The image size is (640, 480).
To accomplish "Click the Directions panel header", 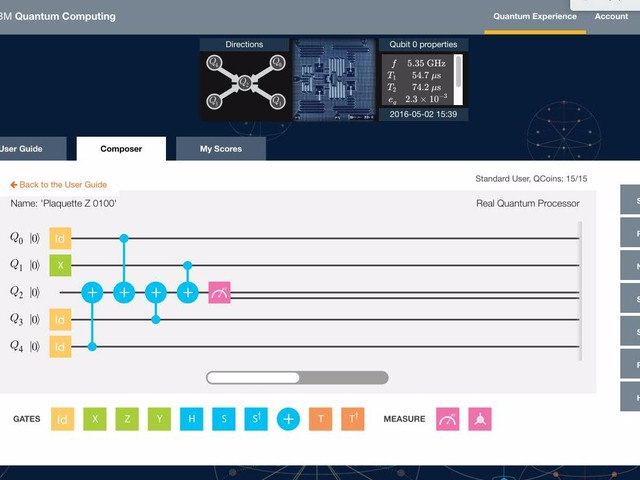I will (244, 44).
